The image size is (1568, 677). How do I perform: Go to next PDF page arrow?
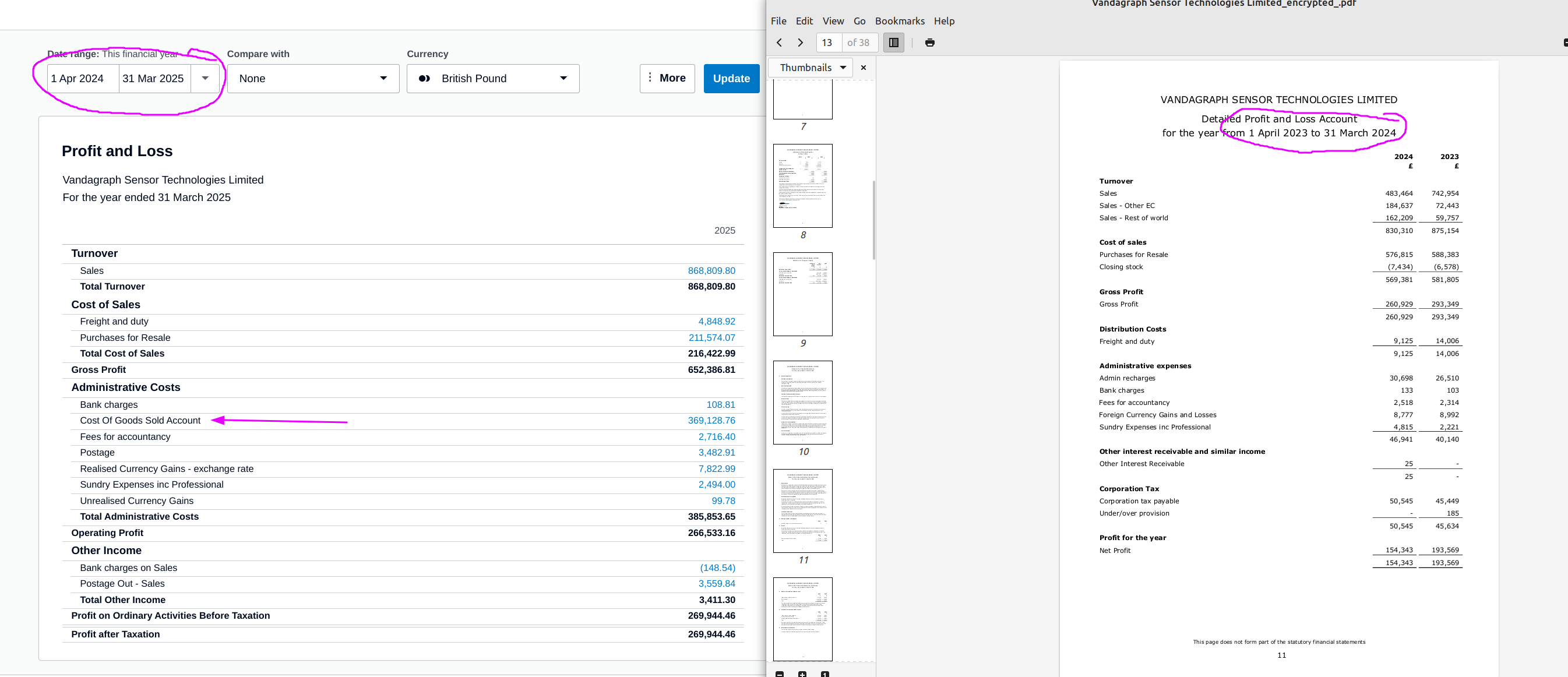[x=801, y=43]
